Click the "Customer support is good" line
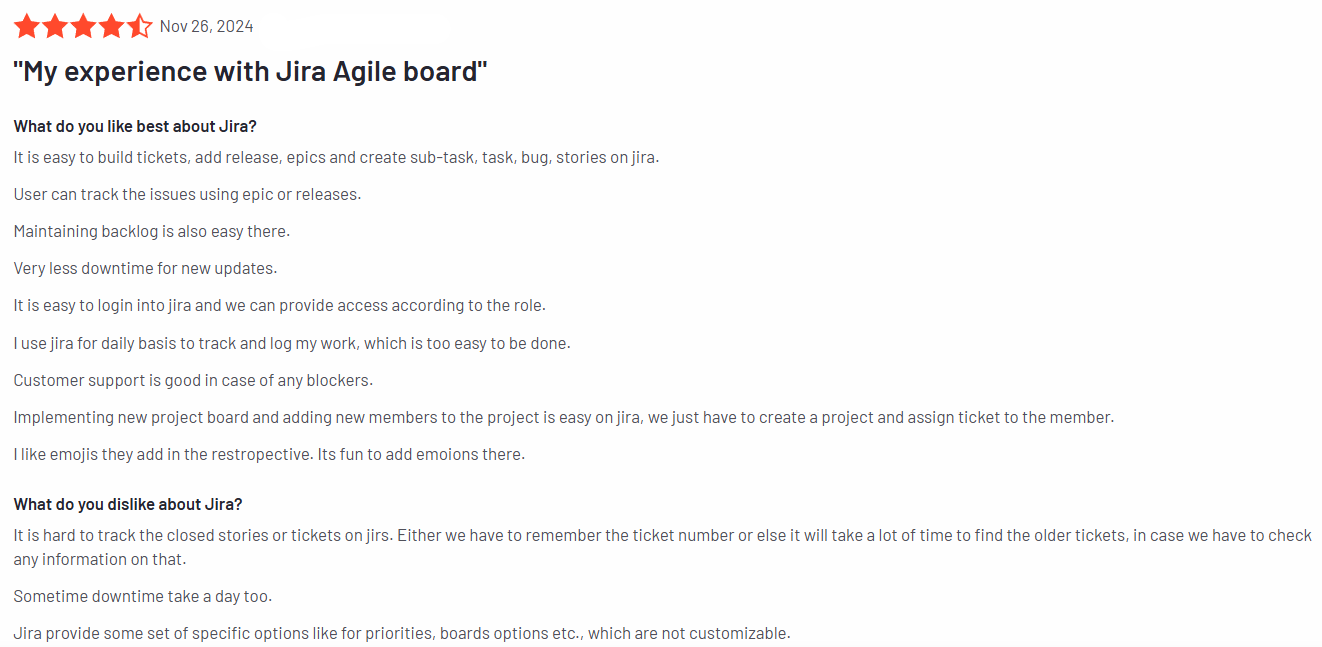This screenshot has width=1322, height=647. [193, 380]
